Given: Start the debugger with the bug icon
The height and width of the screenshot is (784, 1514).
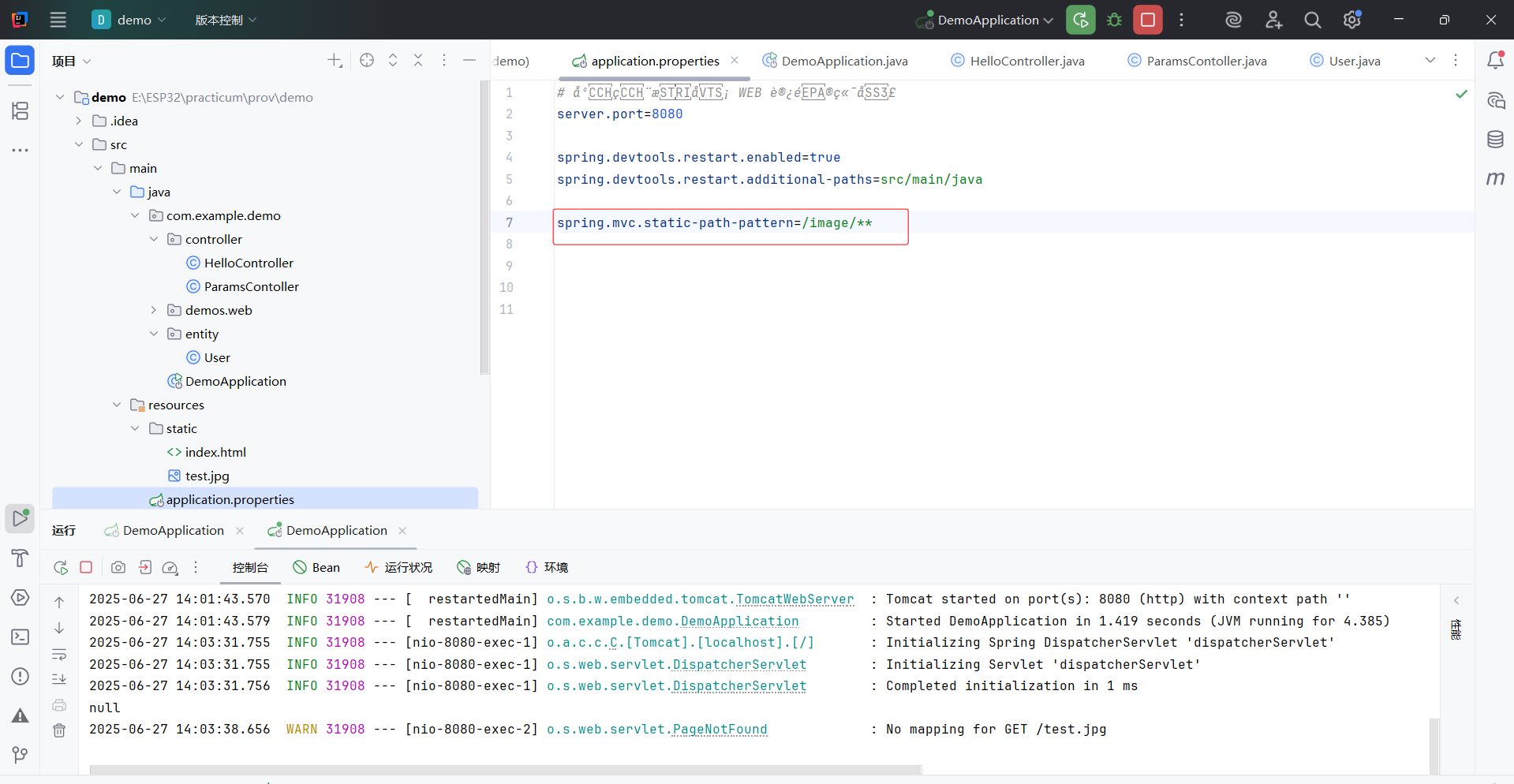Looking at the screenshot, I should tap(1114, 20).
